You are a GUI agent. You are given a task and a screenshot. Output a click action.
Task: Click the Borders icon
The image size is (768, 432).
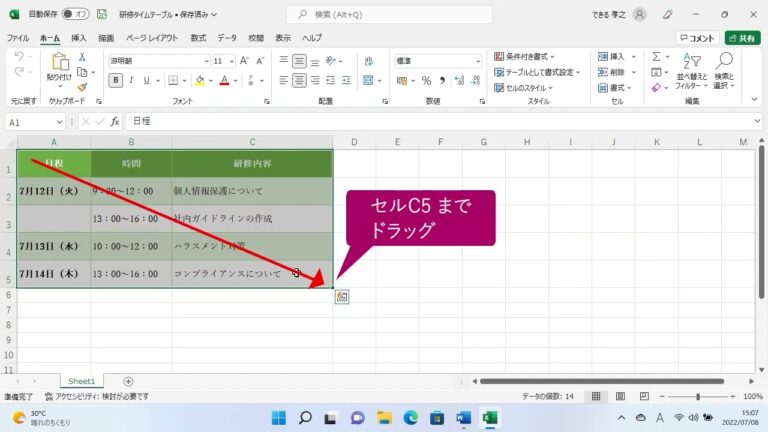pos(173,80)
